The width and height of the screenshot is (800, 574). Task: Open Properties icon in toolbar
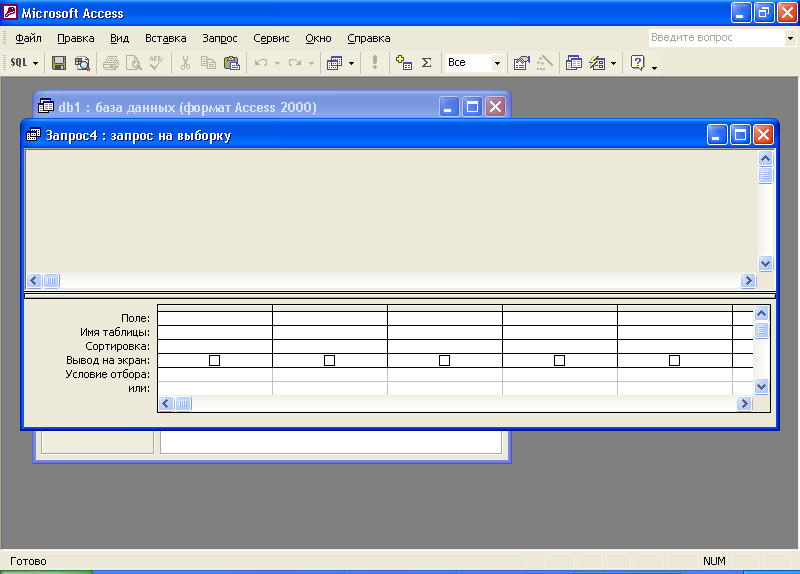521,63
